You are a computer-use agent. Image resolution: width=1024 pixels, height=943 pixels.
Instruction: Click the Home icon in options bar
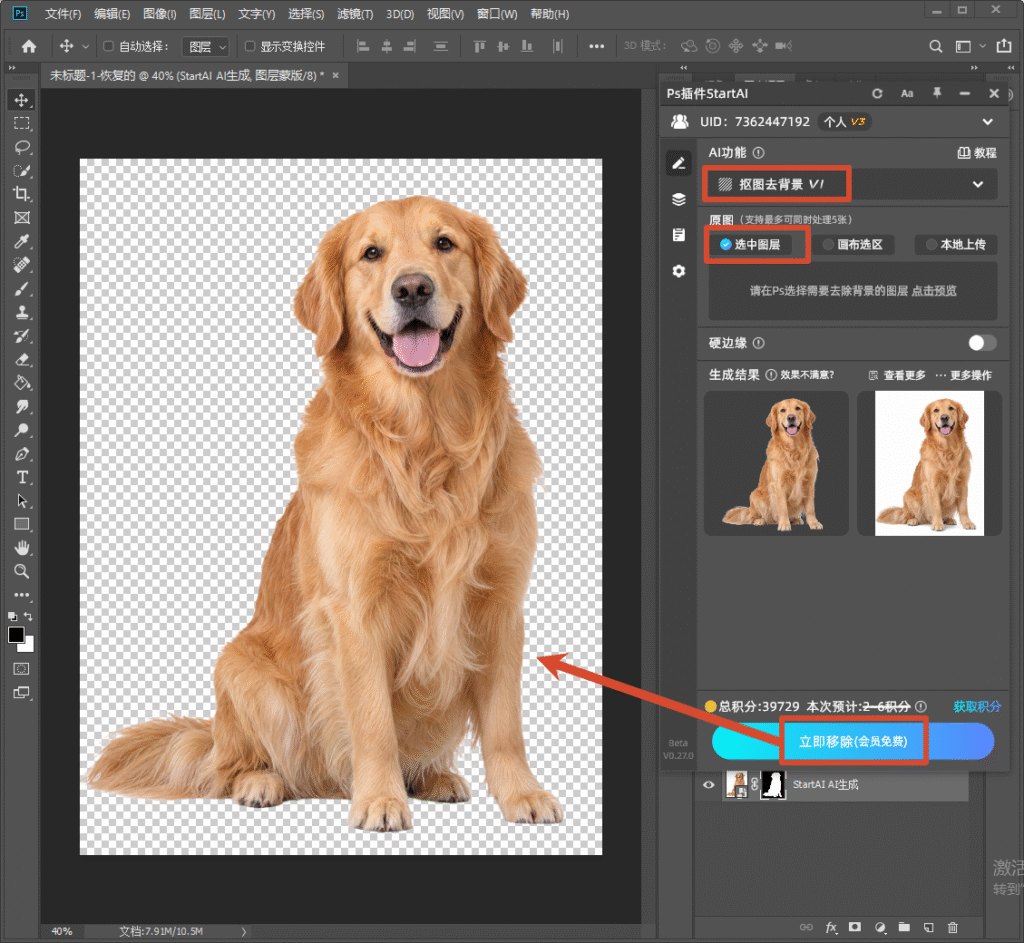coord(29,46)
